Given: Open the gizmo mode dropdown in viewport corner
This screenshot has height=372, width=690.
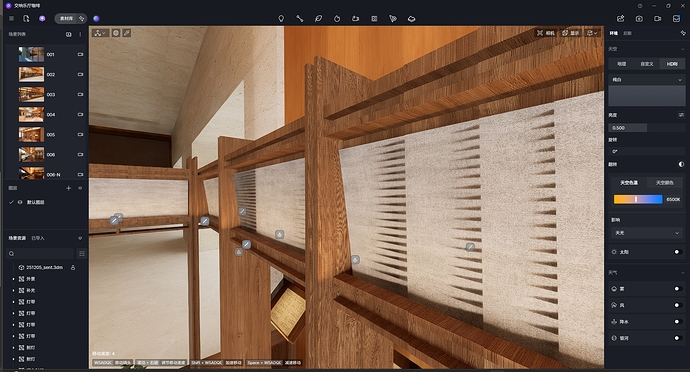Looking at the screenshot, I should (100, 33).
